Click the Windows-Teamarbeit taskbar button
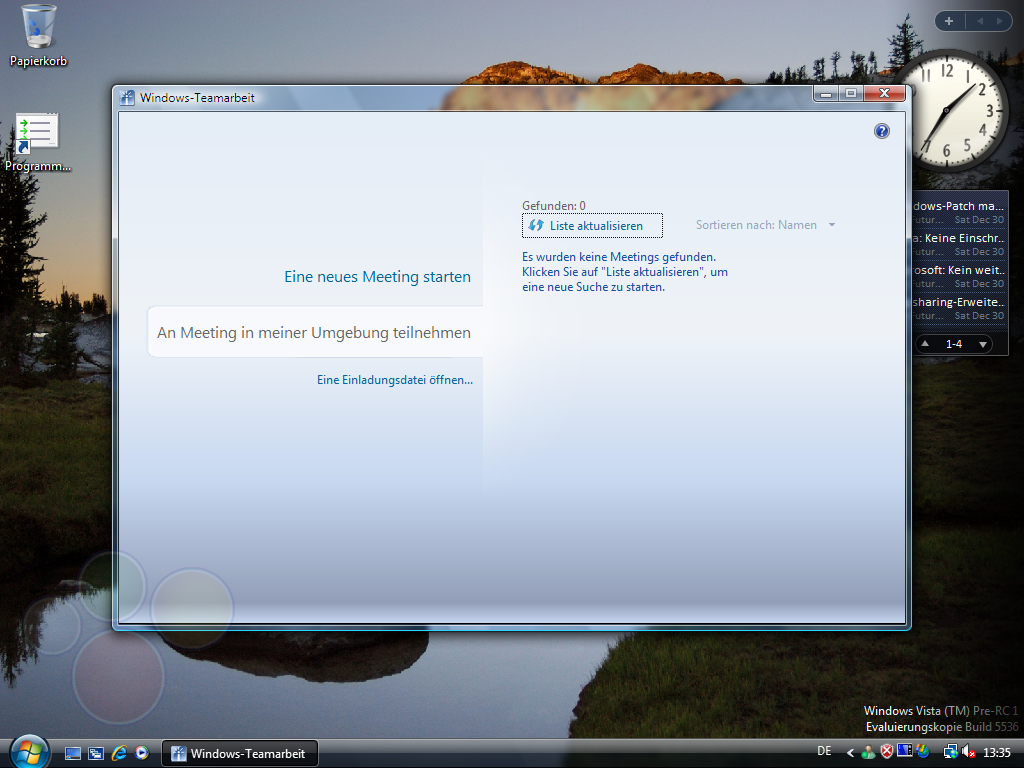The width and height of the screenshot is (1024, 768). [240, 754]
